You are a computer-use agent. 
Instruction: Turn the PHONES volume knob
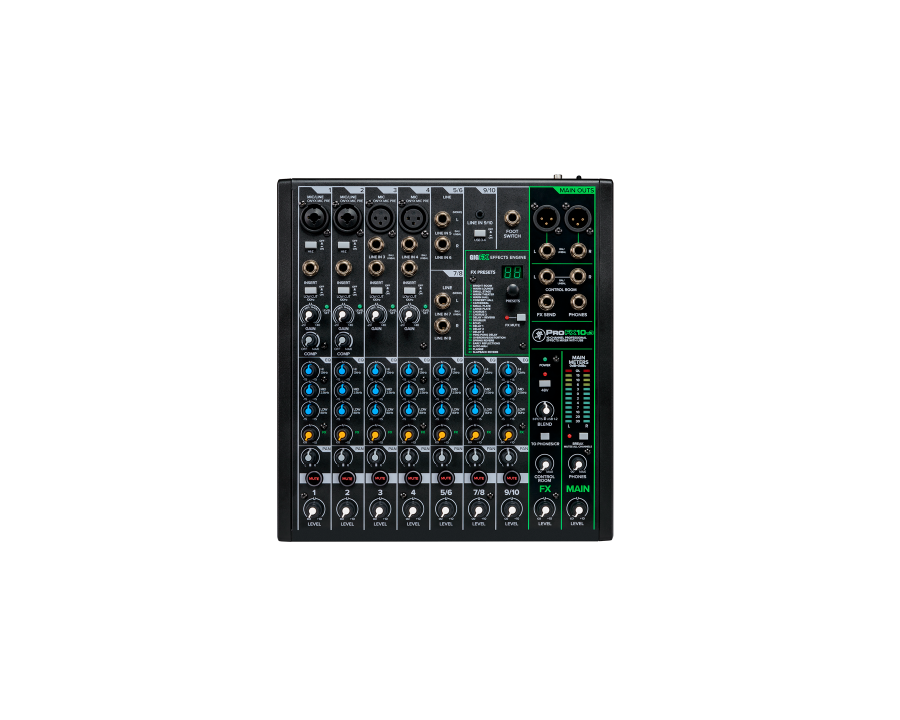pos(577,462)
